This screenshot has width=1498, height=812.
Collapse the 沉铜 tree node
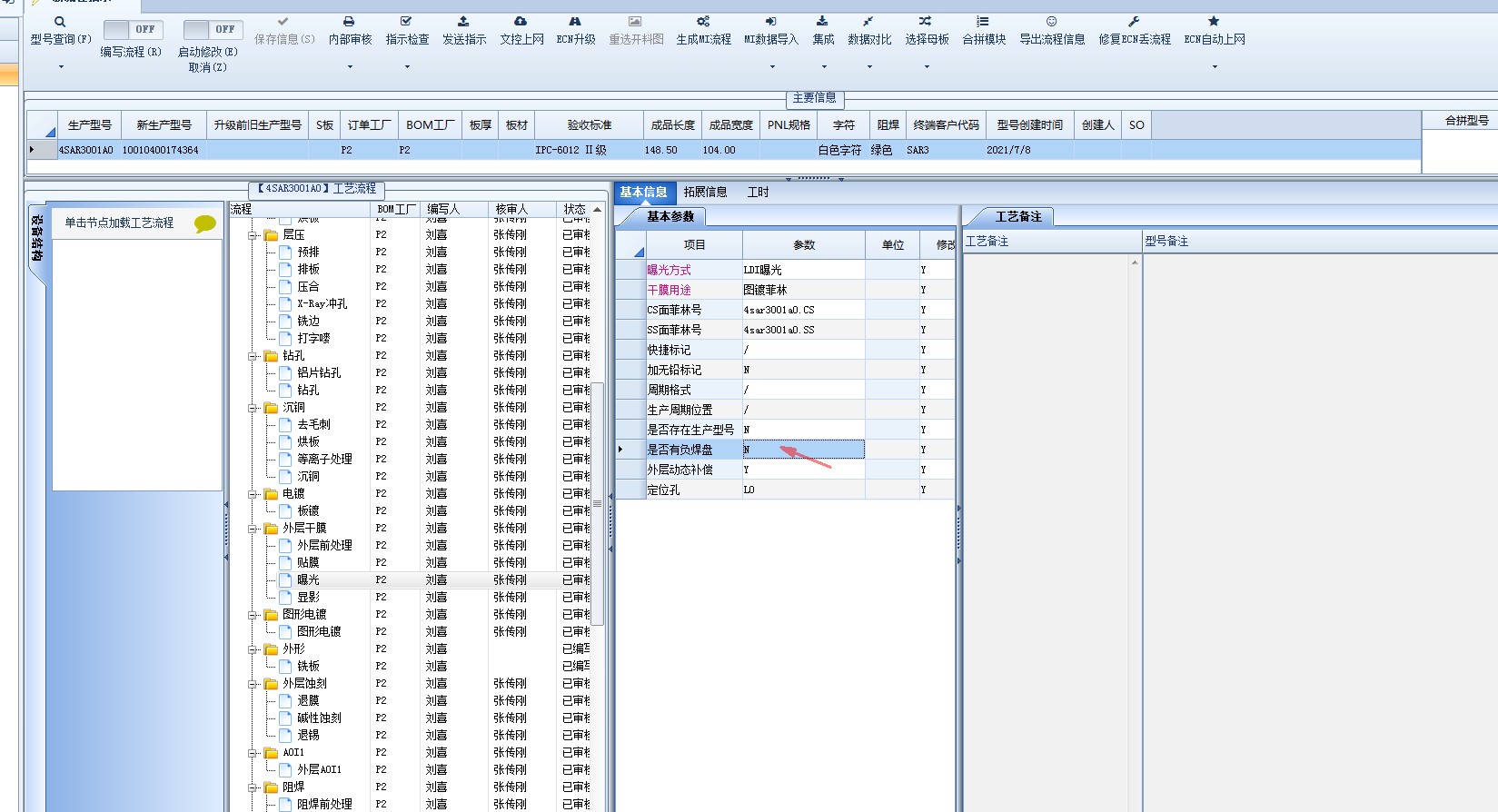253,408
